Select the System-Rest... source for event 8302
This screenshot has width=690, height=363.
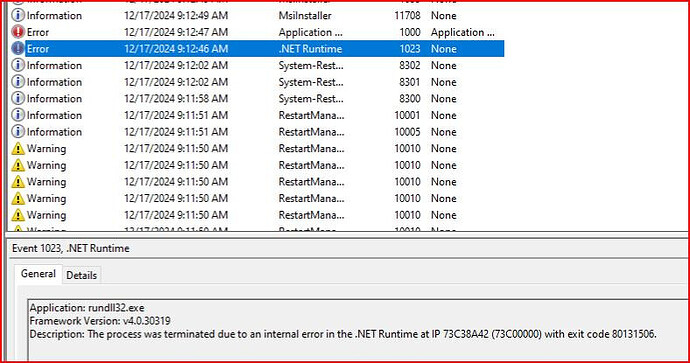(x=311, y=66)
